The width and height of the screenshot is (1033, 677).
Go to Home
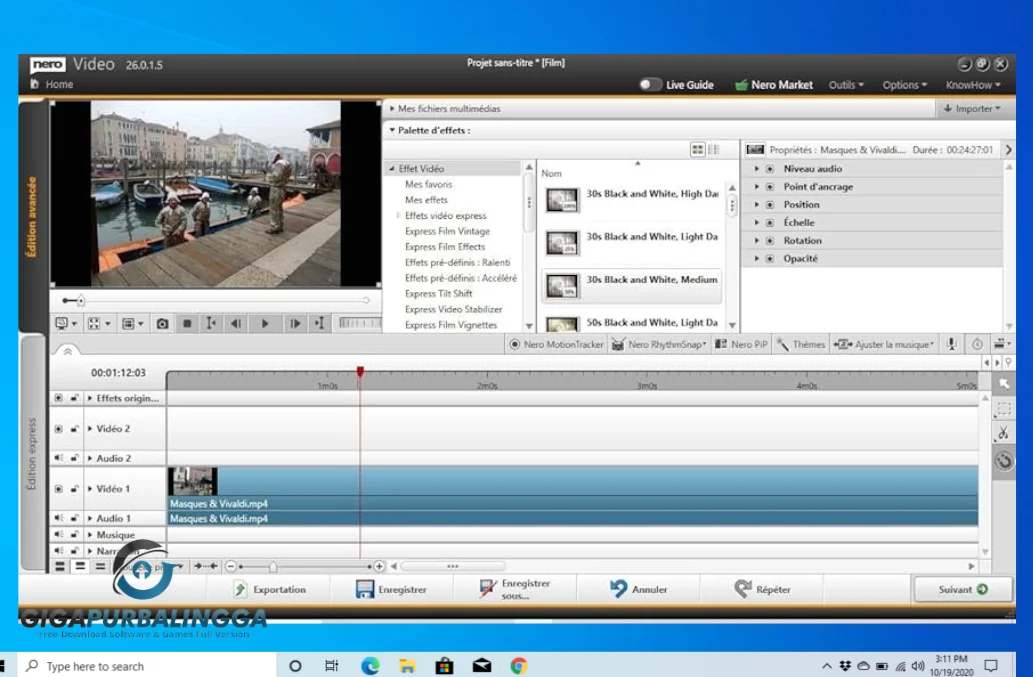(51, 84)
